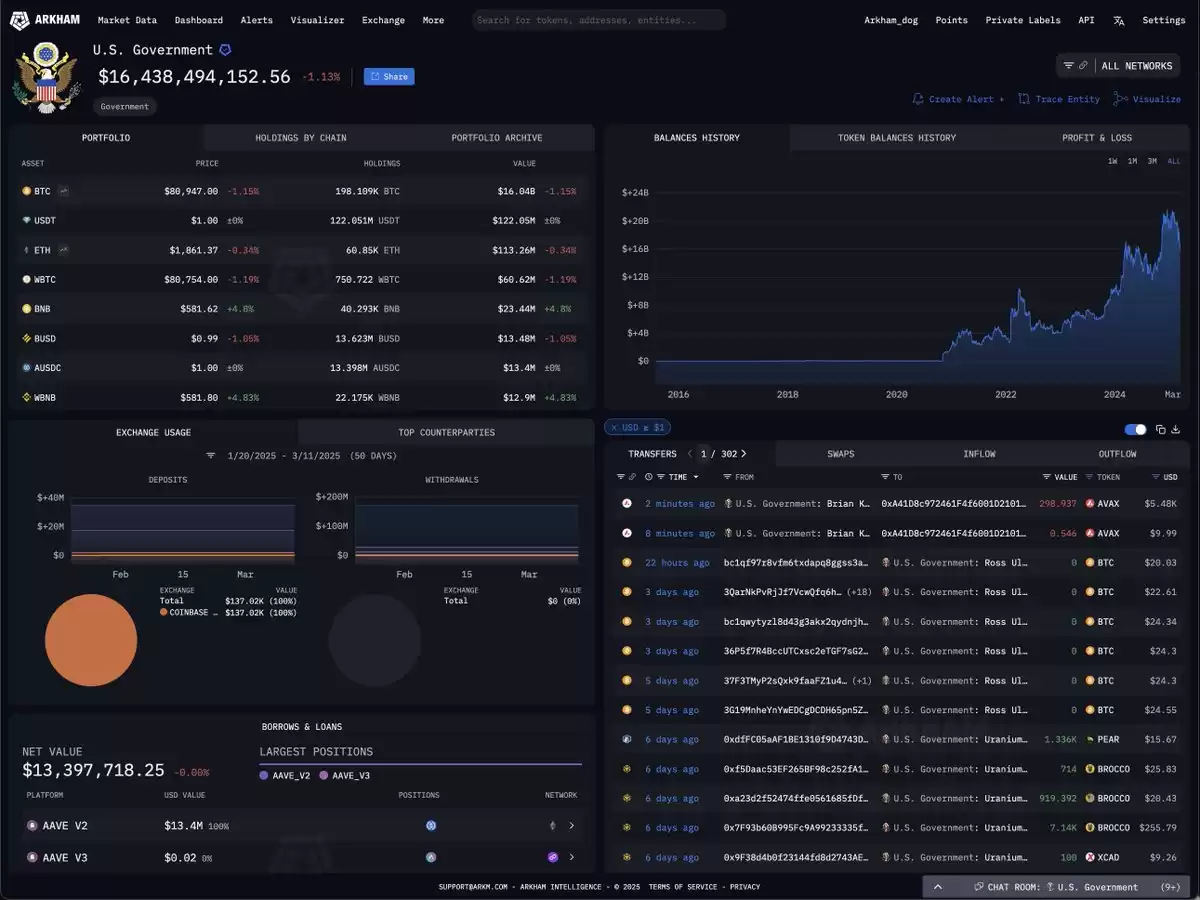Switch to Top Counterparties tab
The image size is (1200, 900).
click(x=446, y=432)
